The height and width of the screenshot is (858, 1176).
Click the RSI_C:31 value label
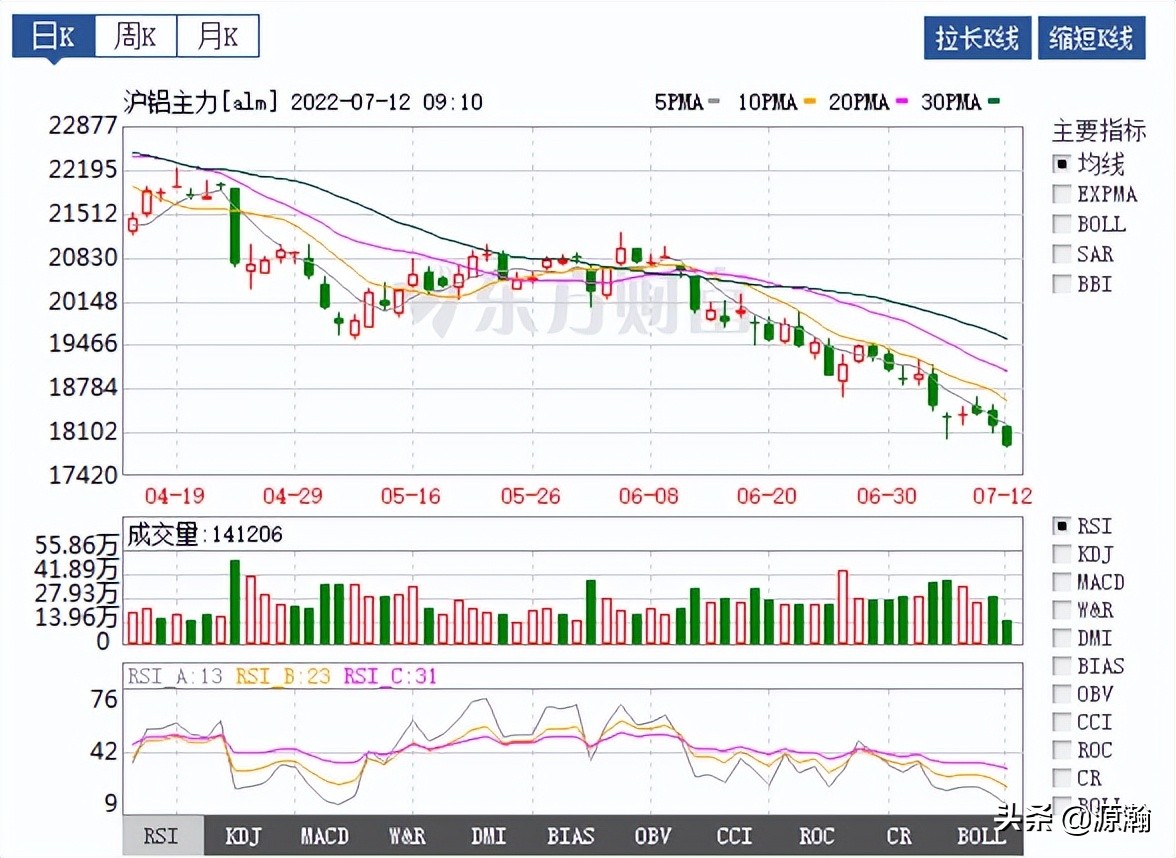click(x=390, y=676)
